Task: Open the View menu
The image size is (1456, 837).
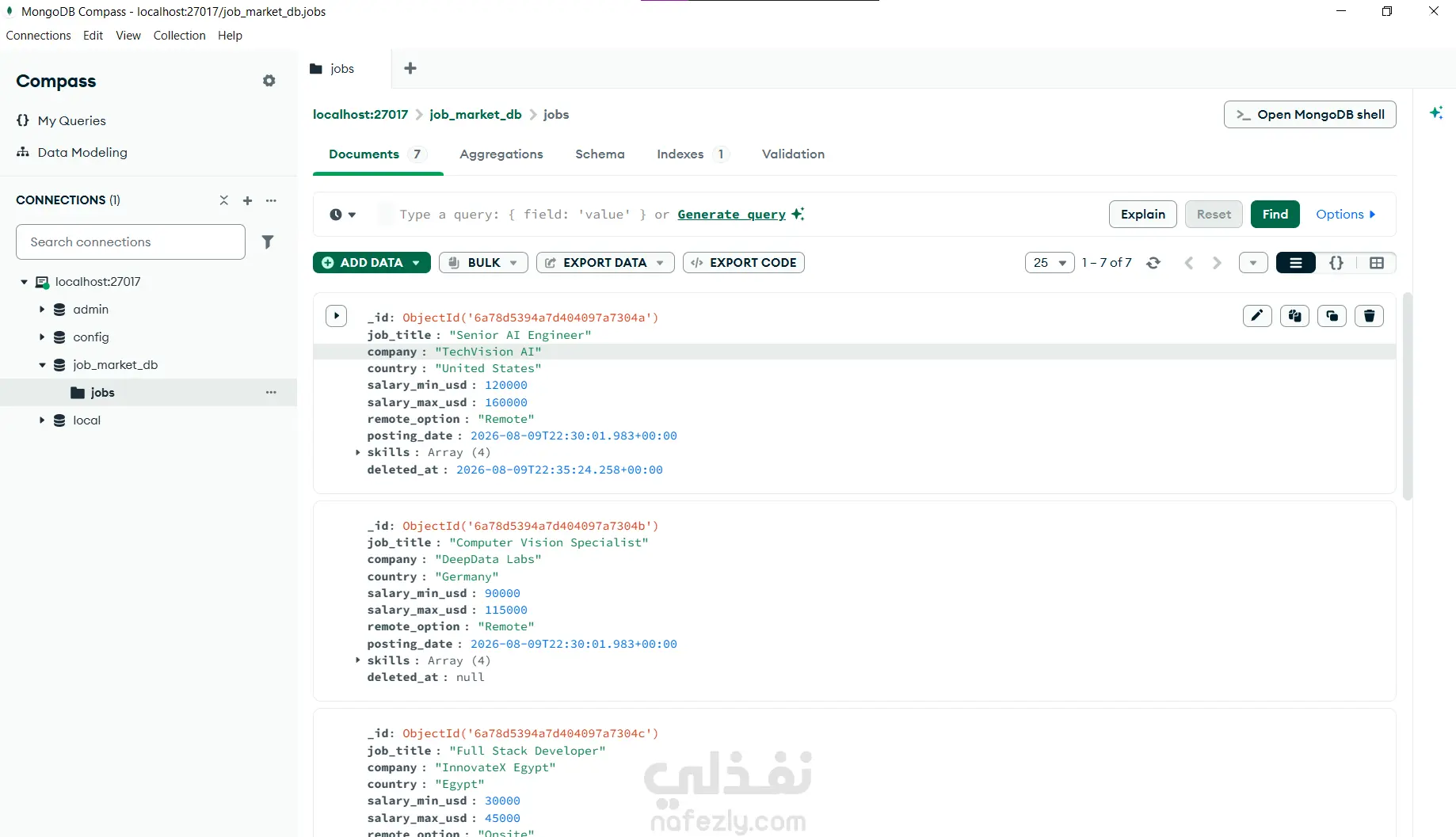Action: coord(128,36)
